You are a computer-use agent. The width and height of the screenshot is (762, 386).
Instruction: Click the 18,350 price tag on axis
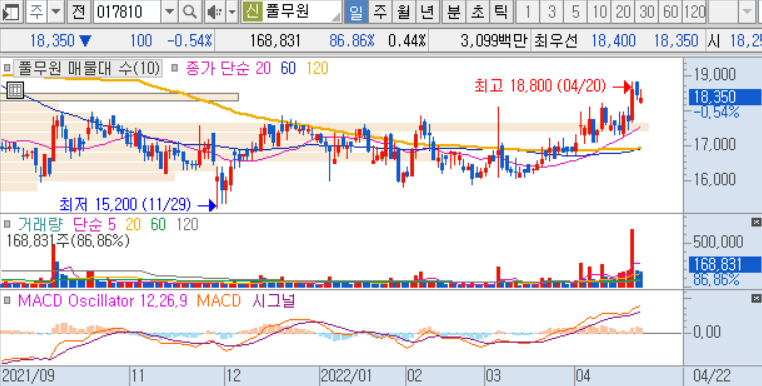pos(725,97)
